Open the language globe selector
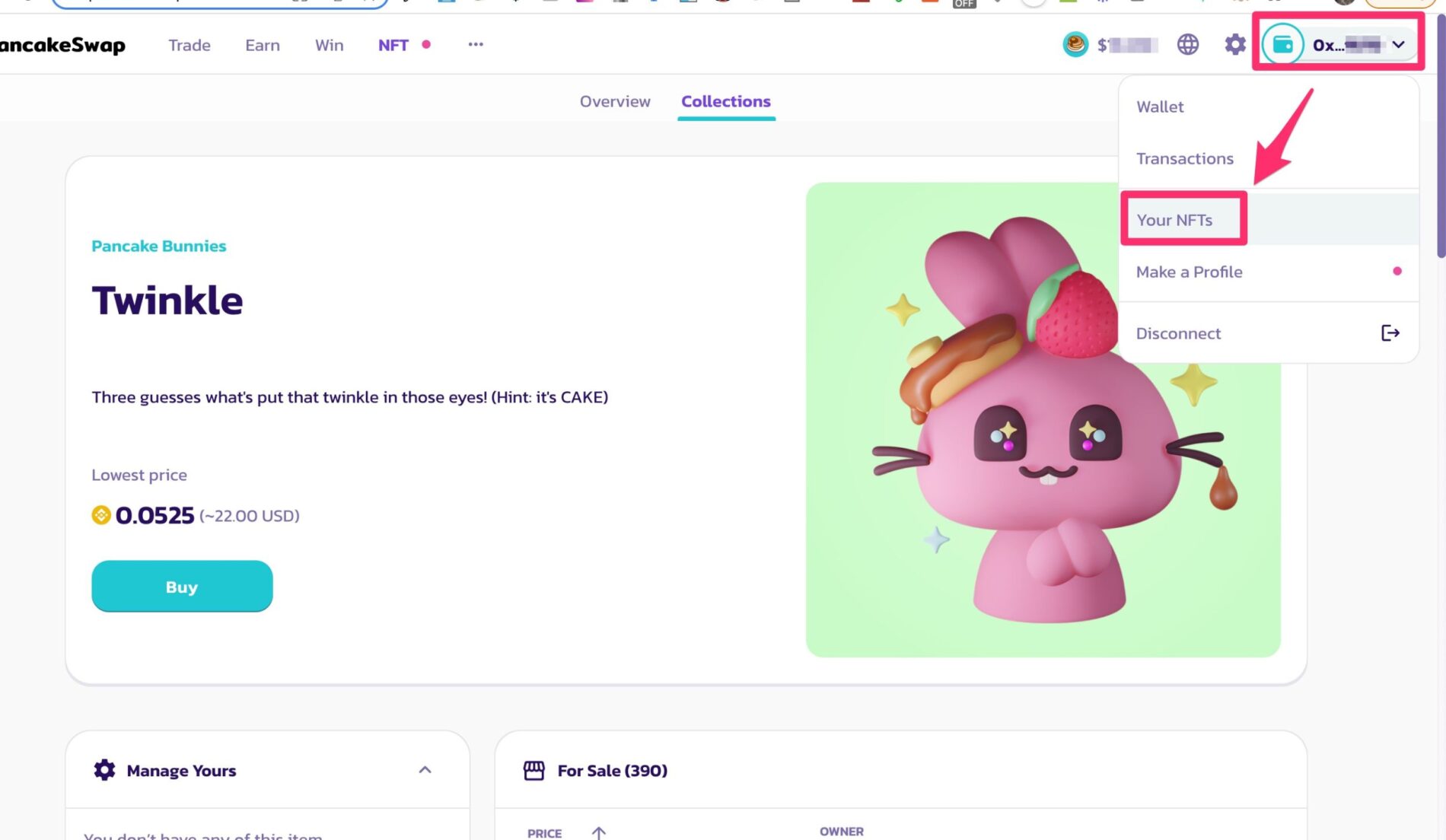1446x840 pixels. click(x=1187, y=45)
